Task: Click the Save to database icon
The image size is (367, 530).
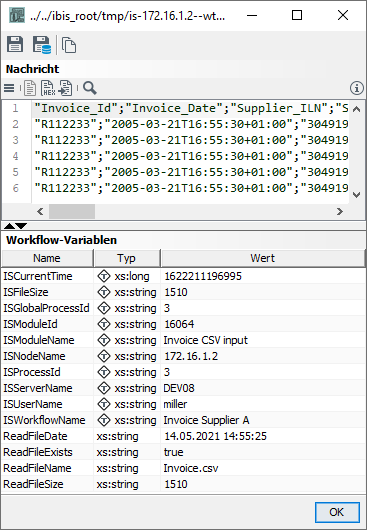Action: 42,45
